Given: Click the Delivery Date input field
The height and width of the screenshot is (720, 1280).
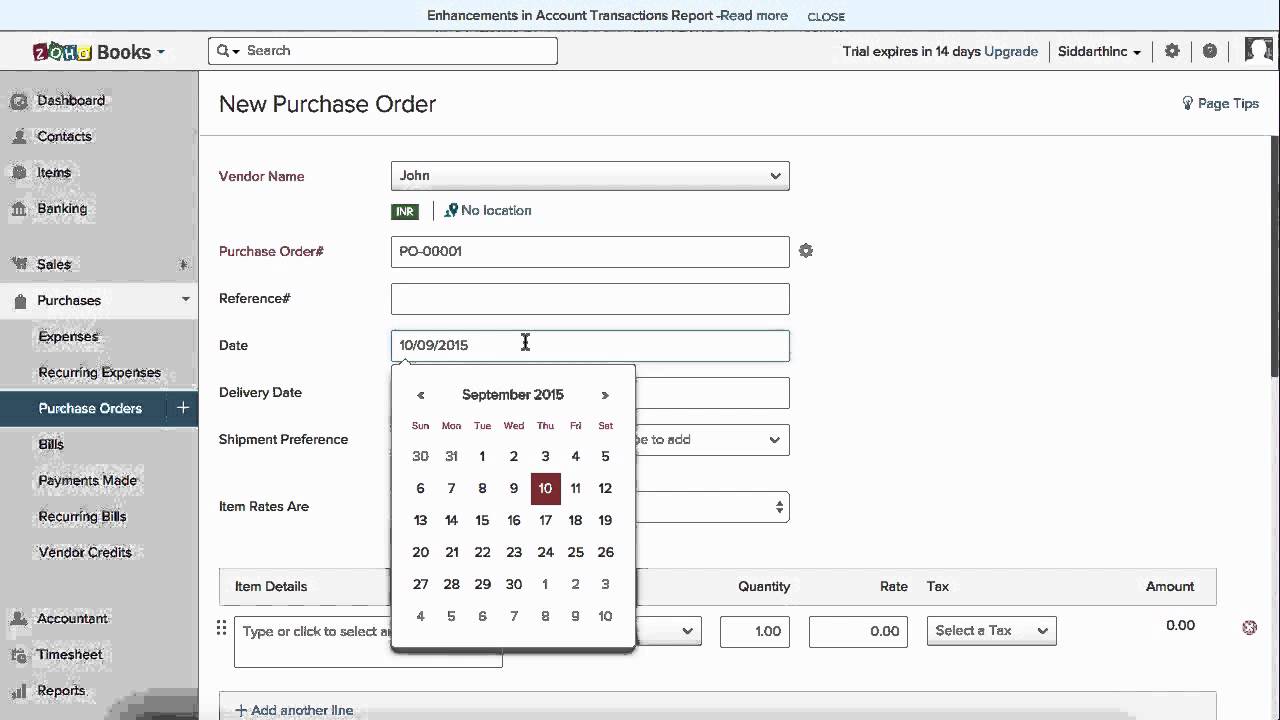Looking at the screenshot, I should point(712,393).
